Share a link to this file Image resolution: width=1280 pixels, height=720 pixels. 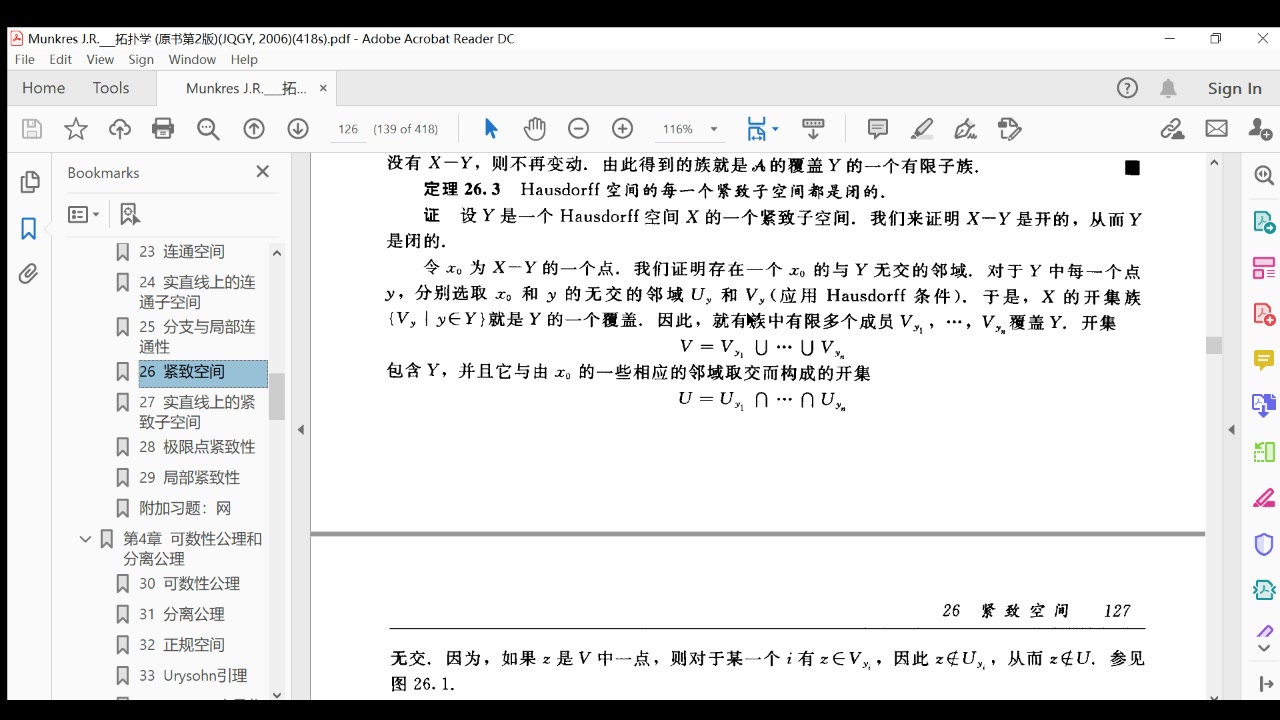pos(1172,129)
